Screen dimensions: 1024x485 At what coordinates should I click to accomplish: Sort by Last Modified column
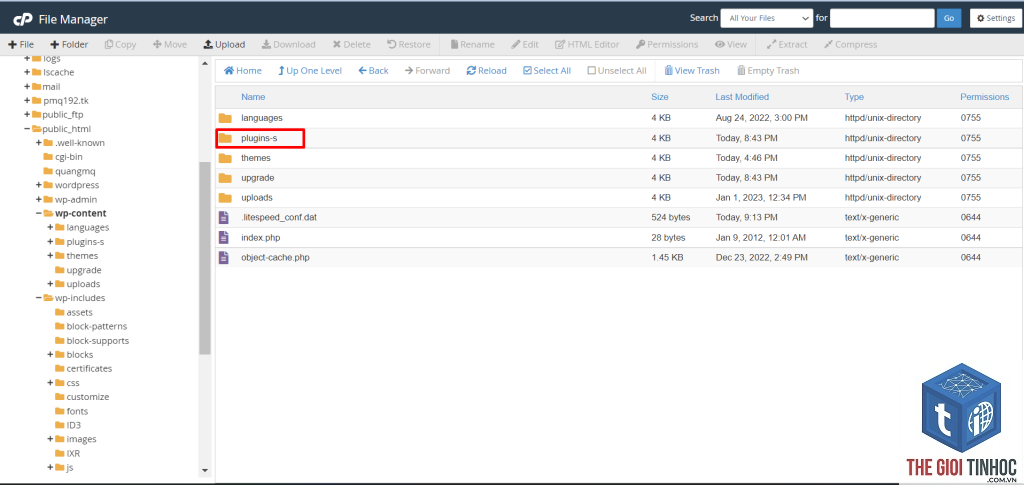click(742, 97)
